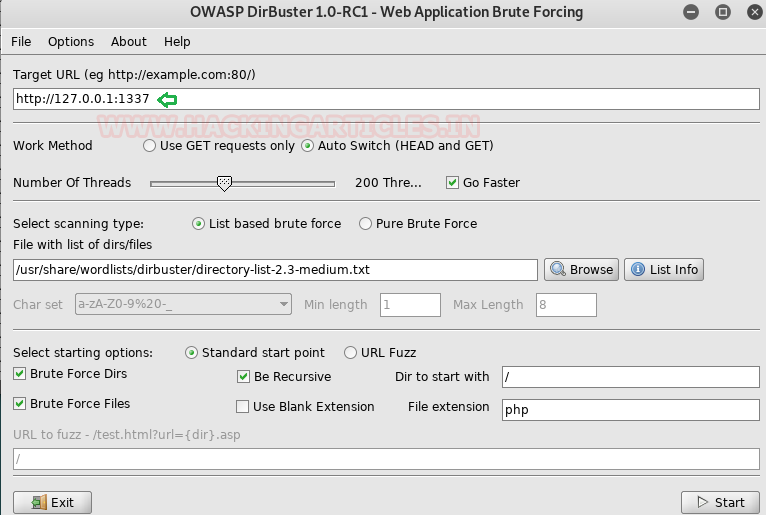Toggle Brute Force Files checkbox

tap(20, 404)
